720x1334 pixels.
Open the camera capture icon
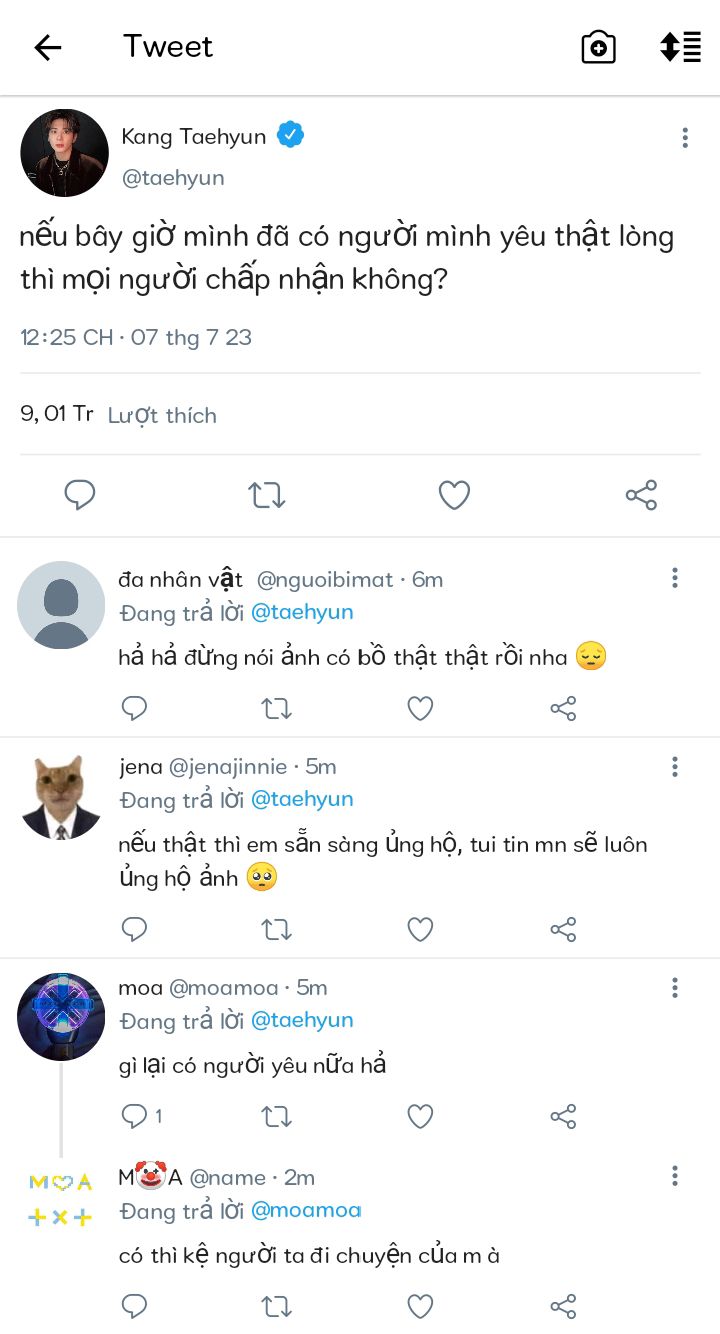[x=598, y=47]
